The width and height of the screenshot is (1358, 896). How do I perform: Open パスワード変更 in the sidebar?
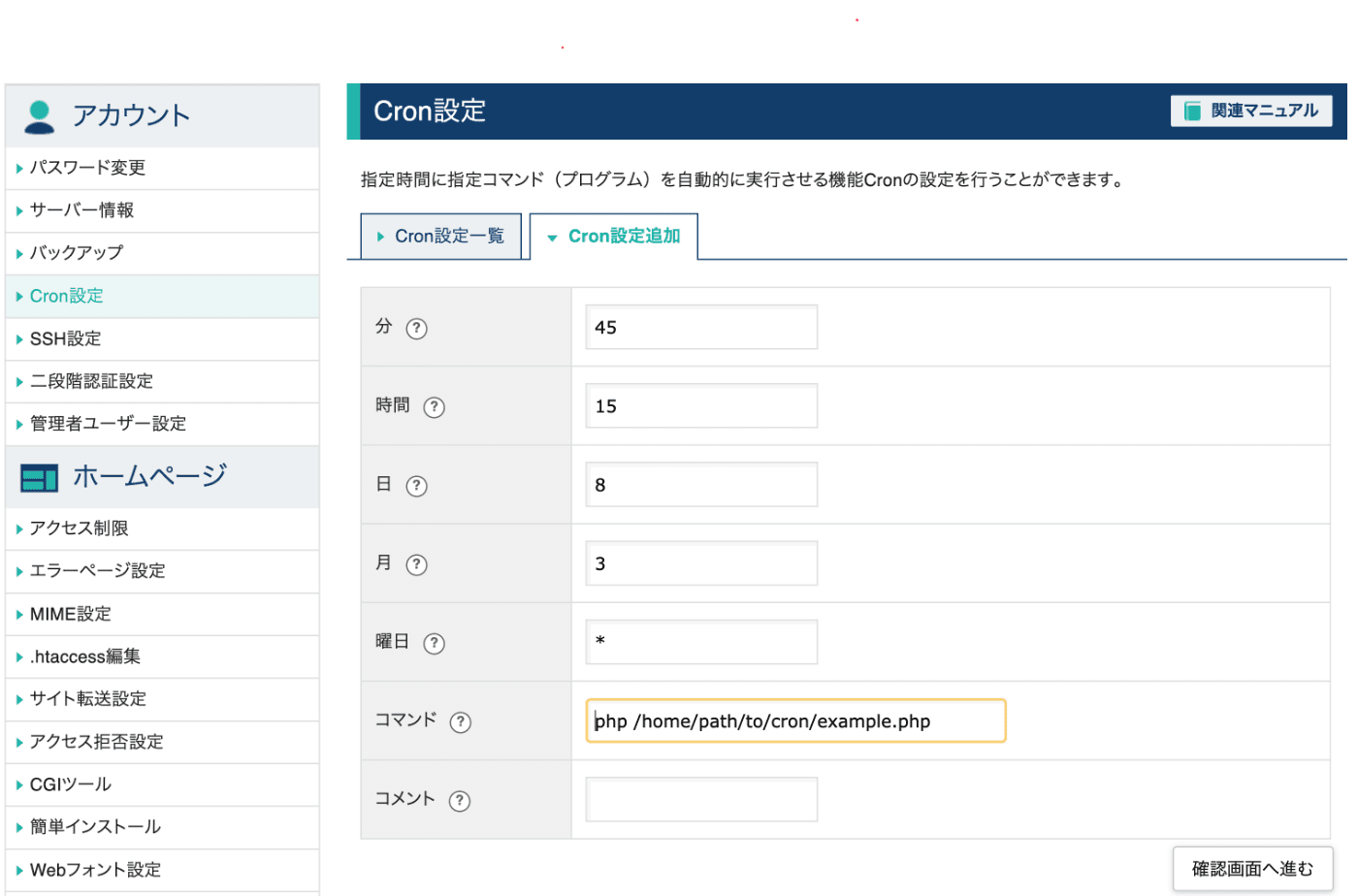(x=162, y=168)
